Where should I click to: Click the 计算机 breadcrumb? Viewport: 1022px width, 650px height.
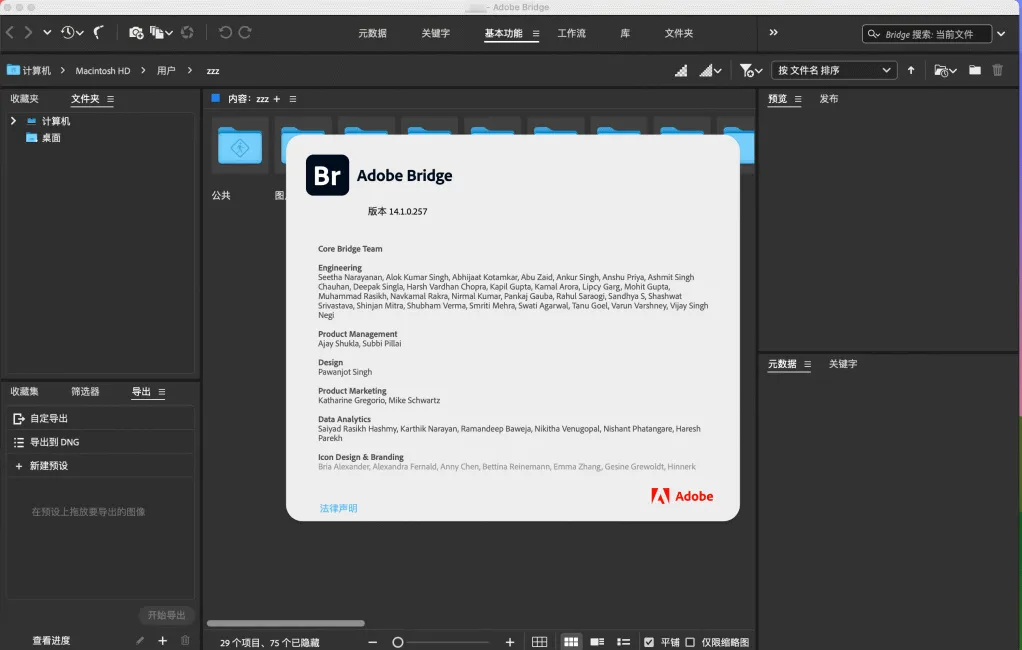(29, 70)
